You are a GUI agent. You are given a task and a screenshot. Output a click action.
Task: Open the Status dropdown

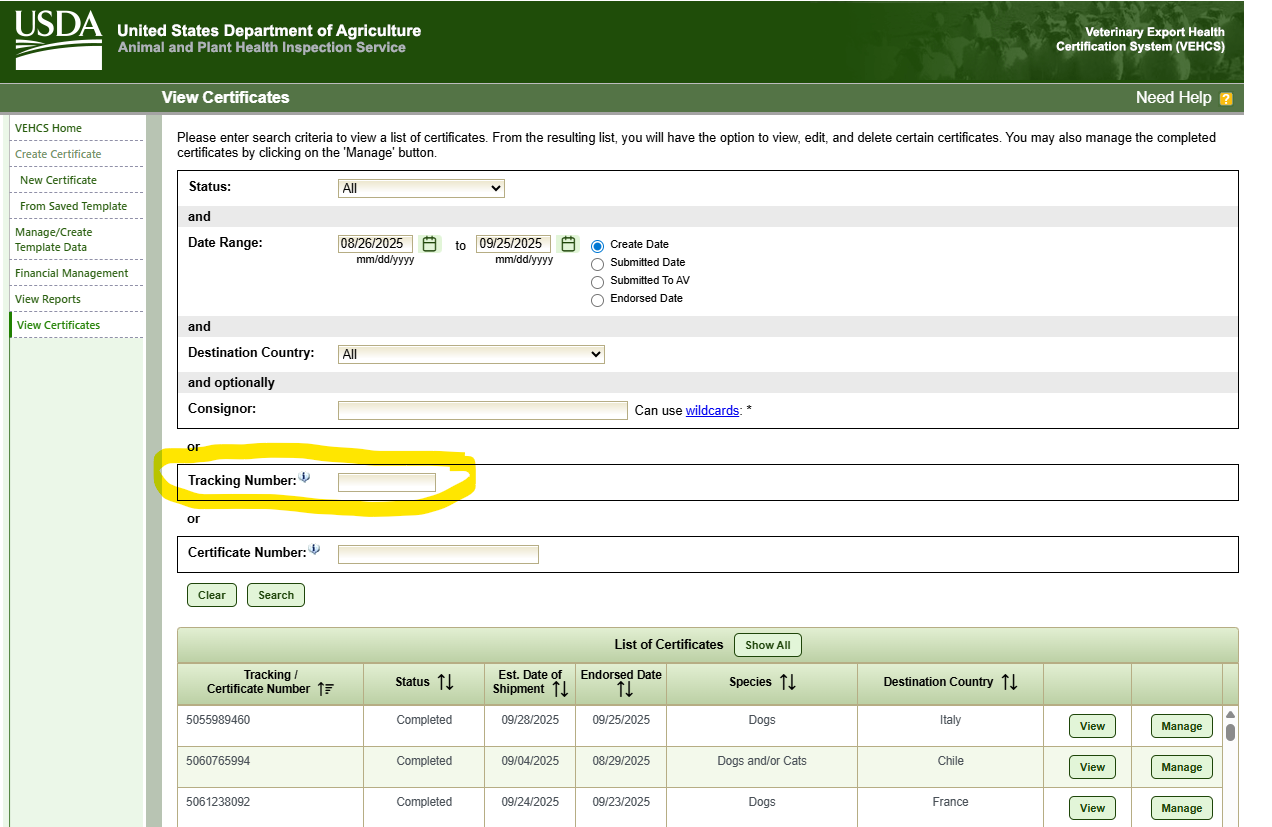point(421,188)
